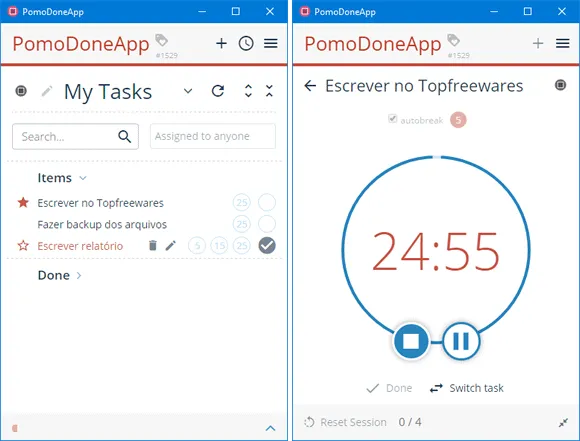Toggle the autobreak checkbox

click(x=392, y=119)
